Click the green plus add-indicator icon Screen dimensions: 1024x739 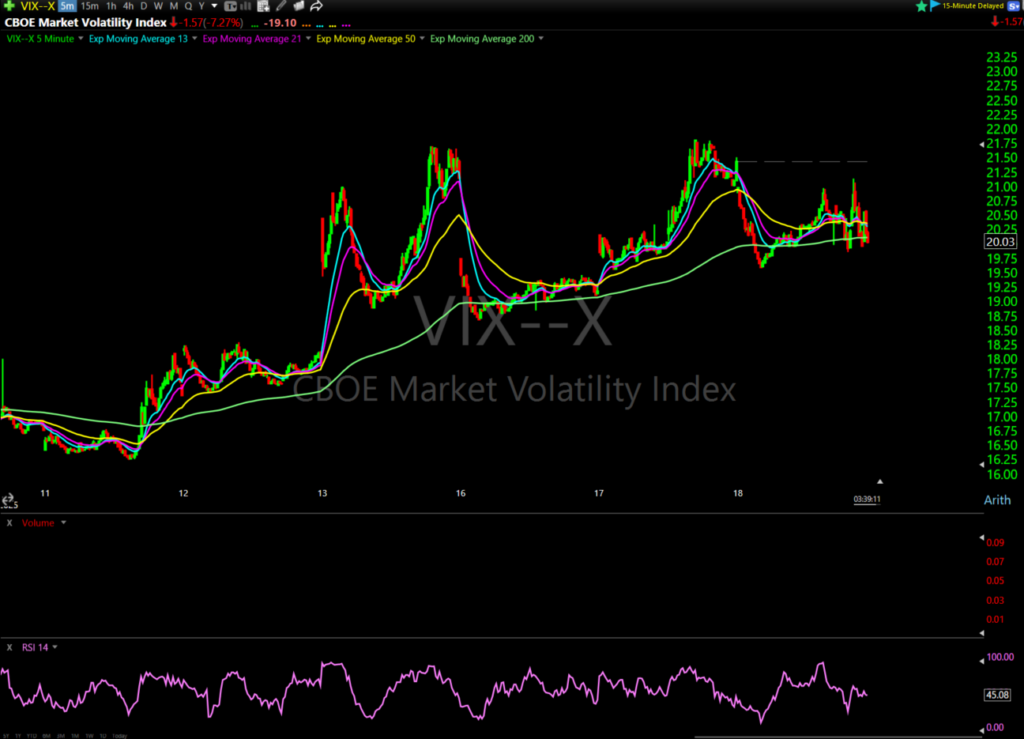tap(9, 6)
